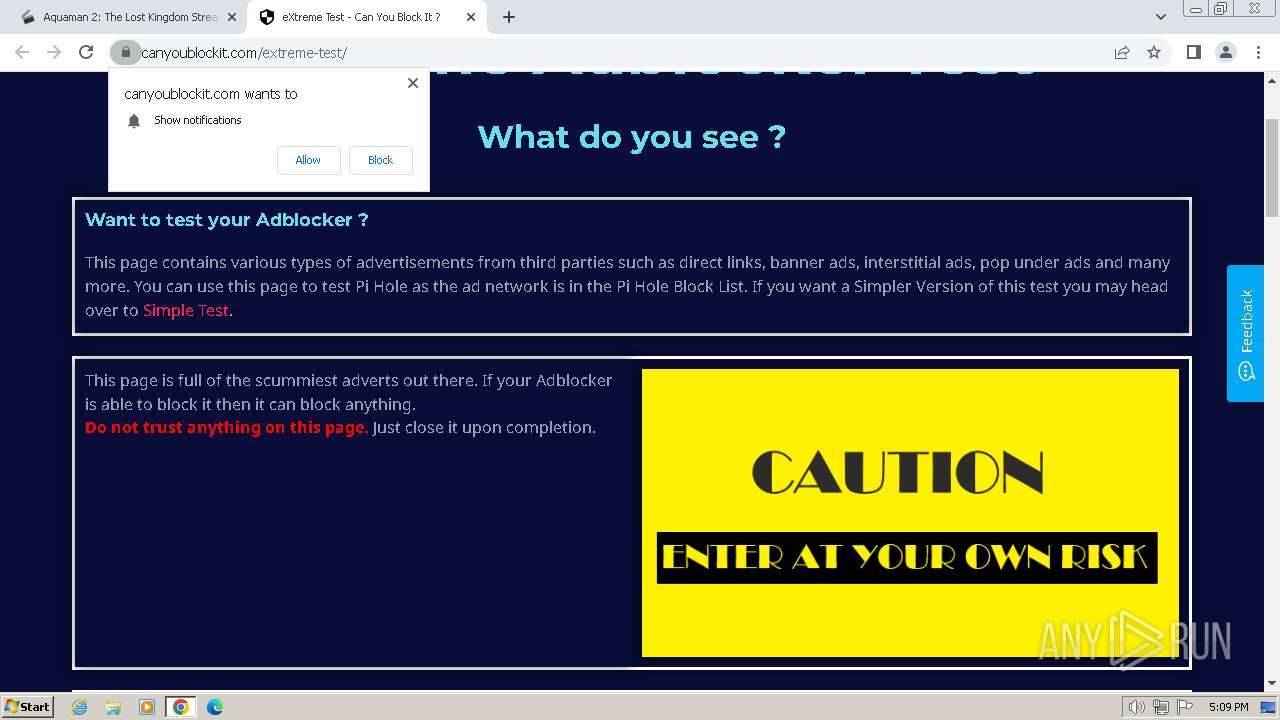Image resolution: width=1280 pixels, height=720 pixels.
Task: Click the share page icon
Action: coord(1122,52)
